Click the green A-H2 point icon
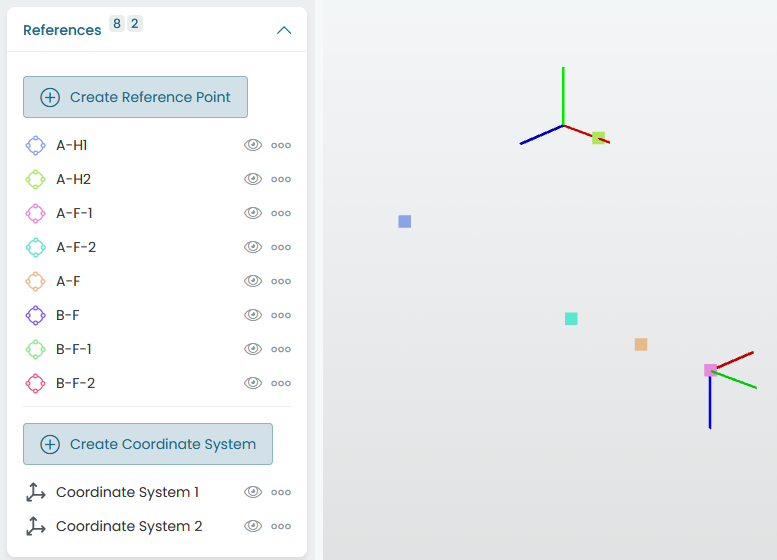This screenshot has height=560, width=777. coord(36,179)
